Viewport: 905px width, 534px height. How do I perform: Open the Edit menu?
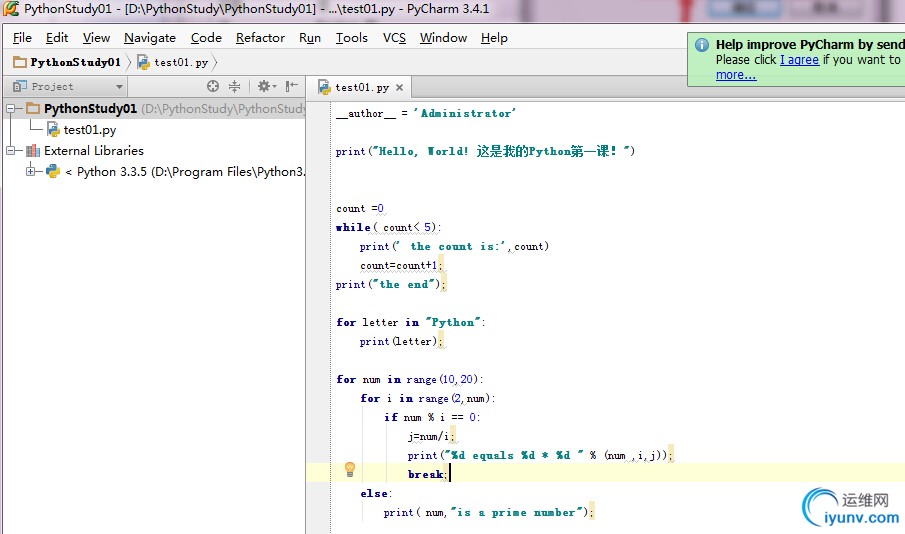(57, 38)
